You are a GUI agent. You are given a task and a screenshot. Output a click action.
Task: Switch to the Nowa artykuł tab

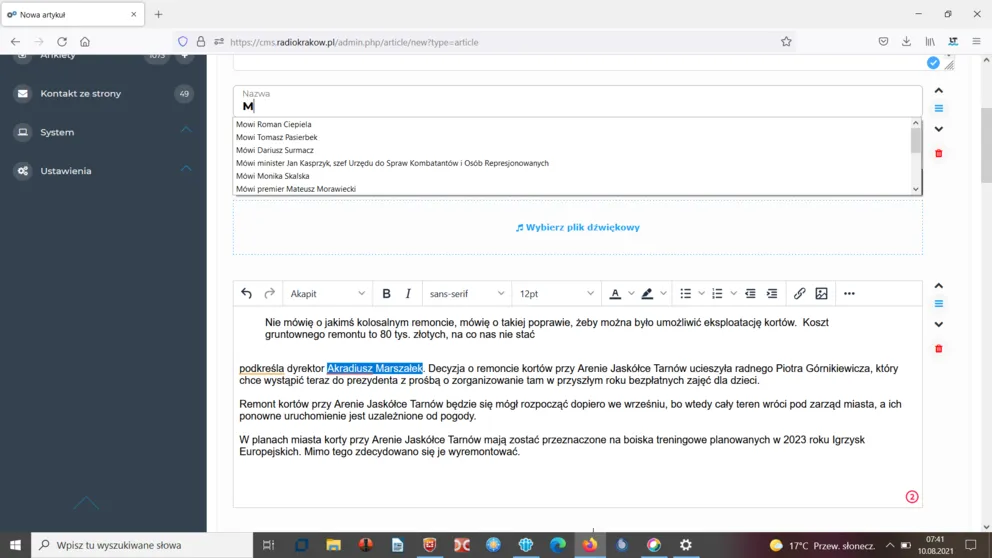pyautogui.click(x=72, y=14)
